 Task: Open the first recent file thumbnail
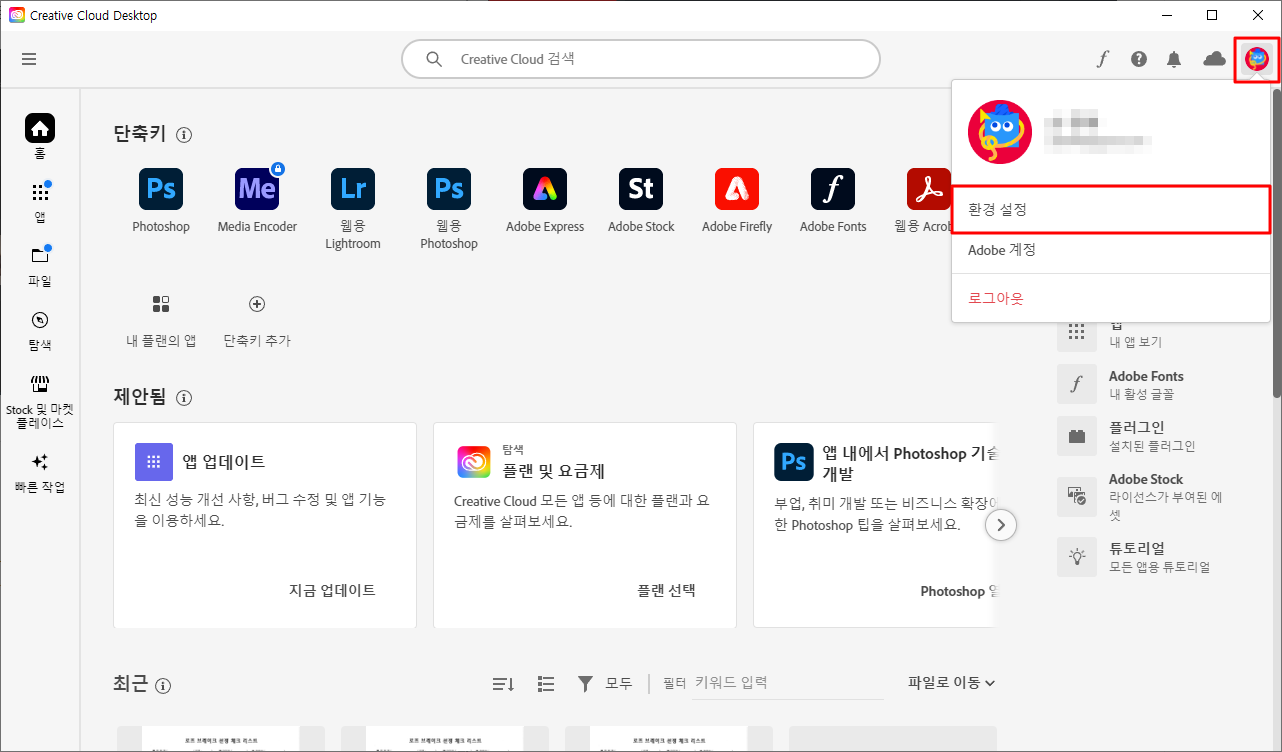point(222,739)
